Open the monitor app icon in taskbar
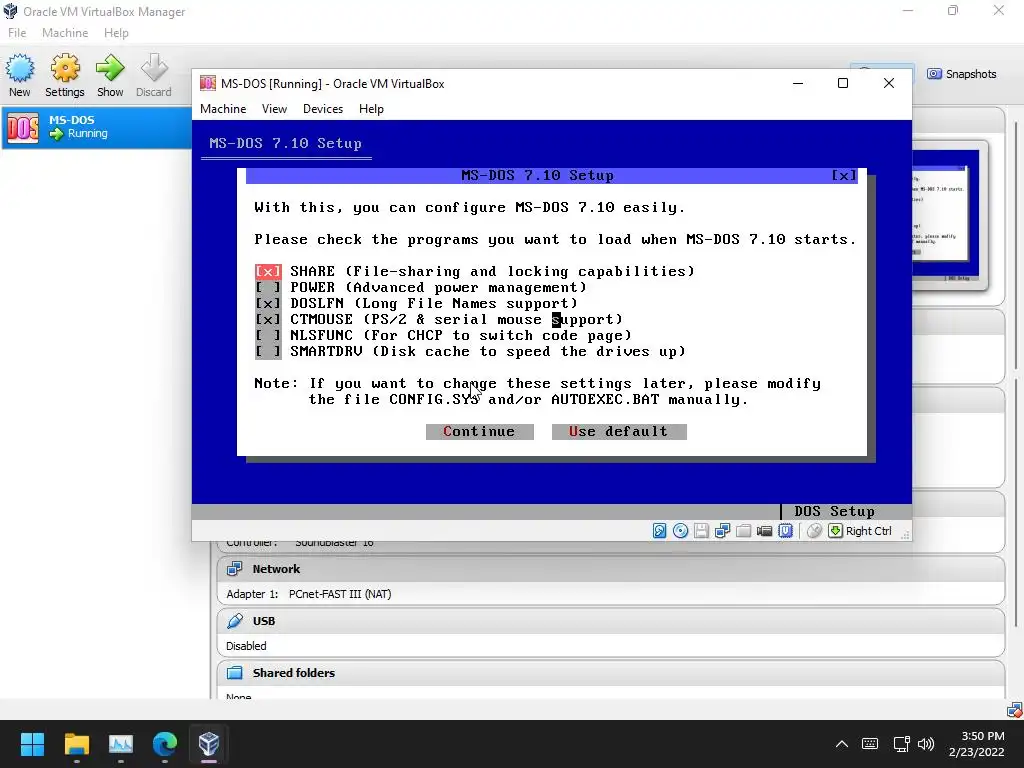 (x=121, y=744)
